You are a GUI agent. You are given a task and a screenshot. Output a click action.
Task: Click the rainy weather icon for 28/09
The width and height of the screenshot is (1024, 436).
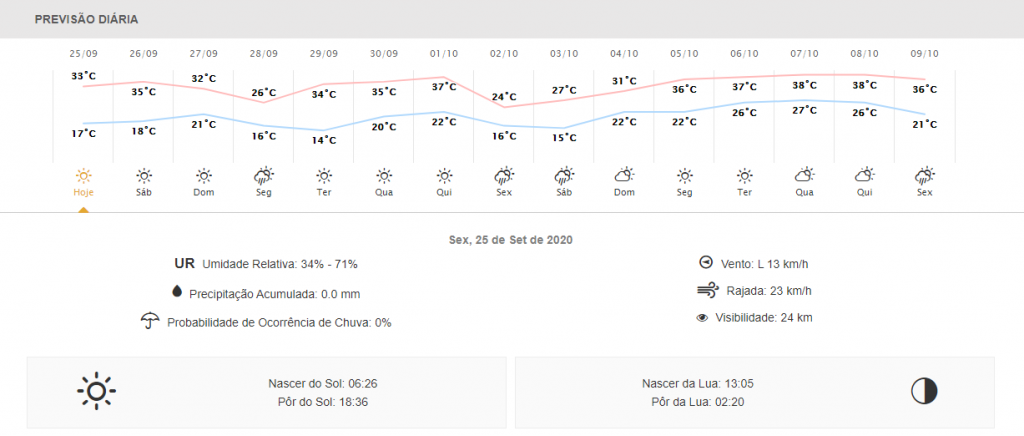[x=264, y=175]
